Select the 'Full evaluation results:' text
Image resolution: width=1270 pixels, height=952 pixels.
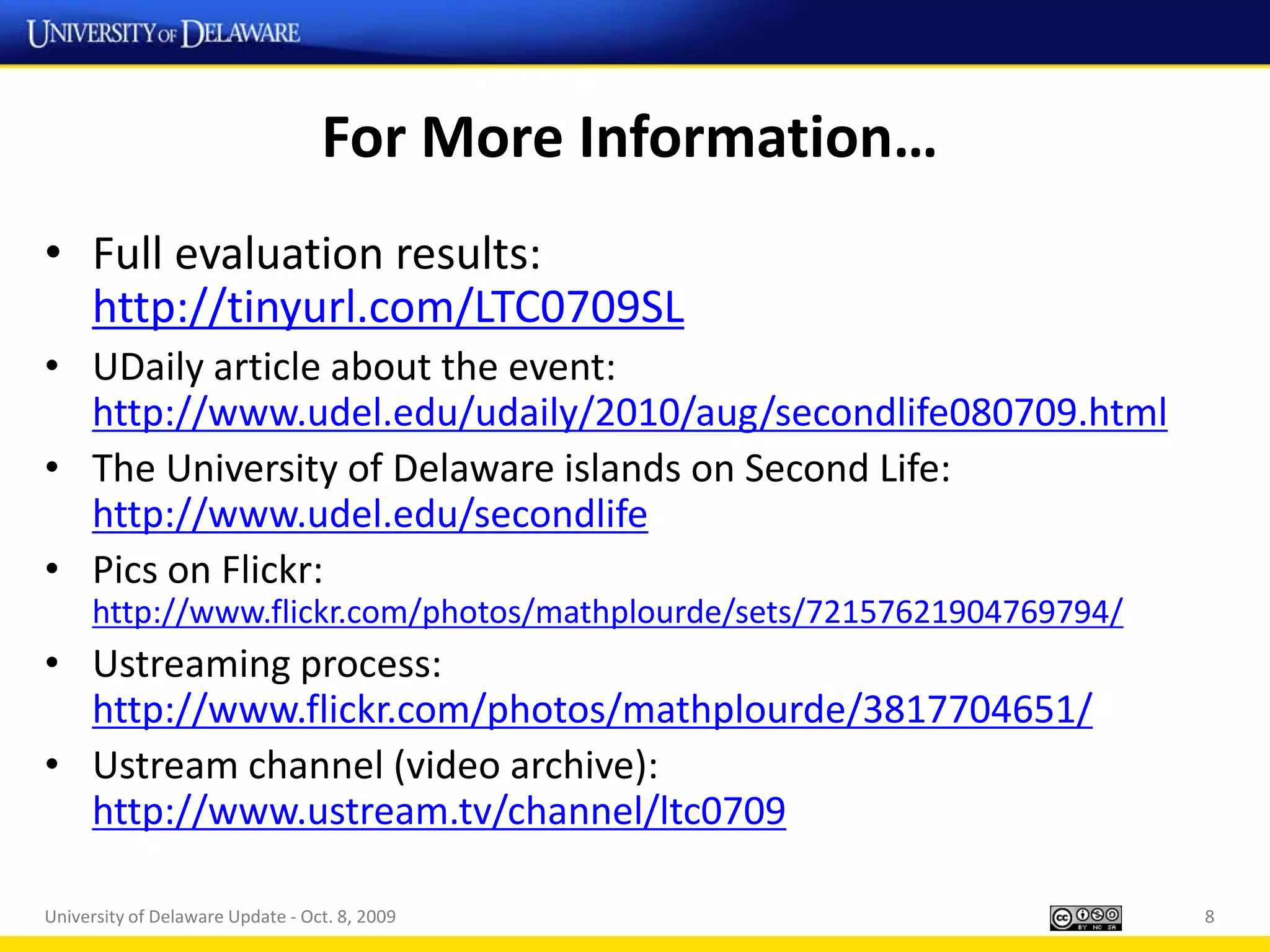click(317, 253)
